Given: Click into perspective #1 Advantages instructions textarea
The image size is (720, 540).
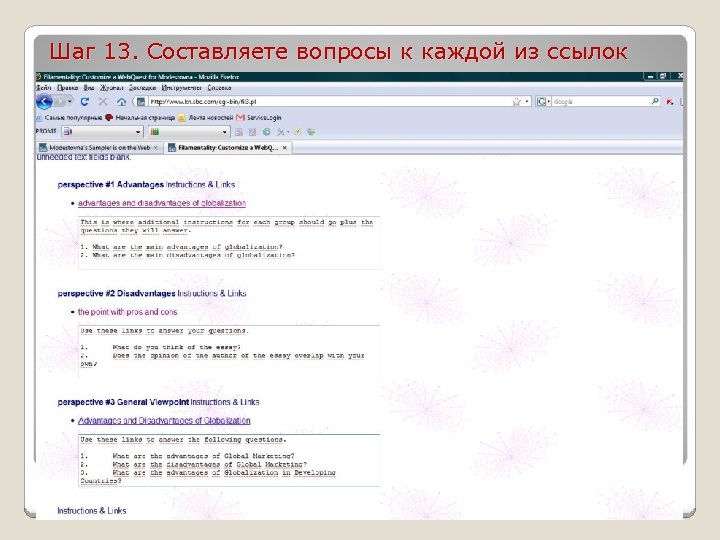Looking at the screenshot, I should pyautogui.click(x=229, y=242).
